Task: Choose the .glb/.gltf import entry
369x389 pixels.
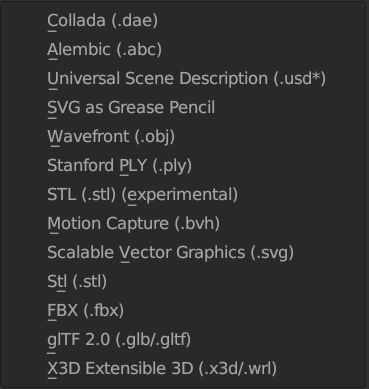Action: (183, 340)
